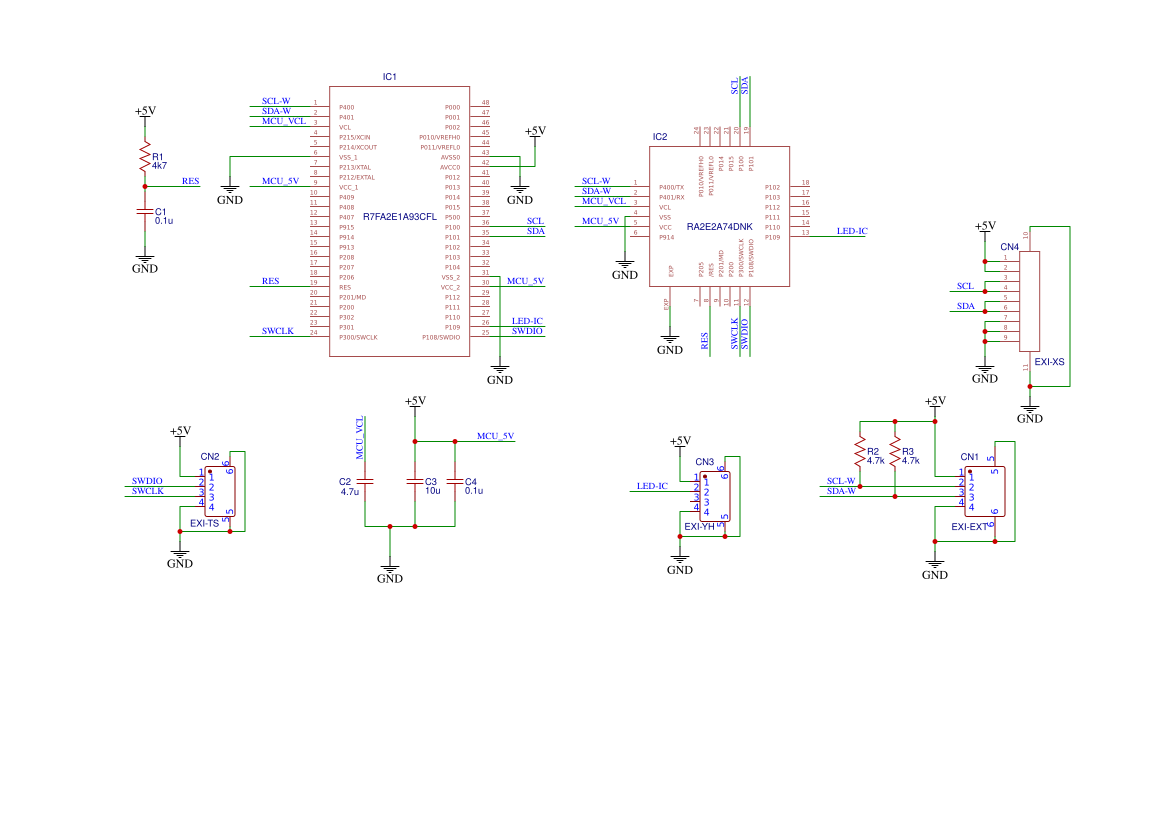Screen dimensions: 1169x827
Task: Select SWCLK net label at CN2 pin 3
Action: [148, 491]
